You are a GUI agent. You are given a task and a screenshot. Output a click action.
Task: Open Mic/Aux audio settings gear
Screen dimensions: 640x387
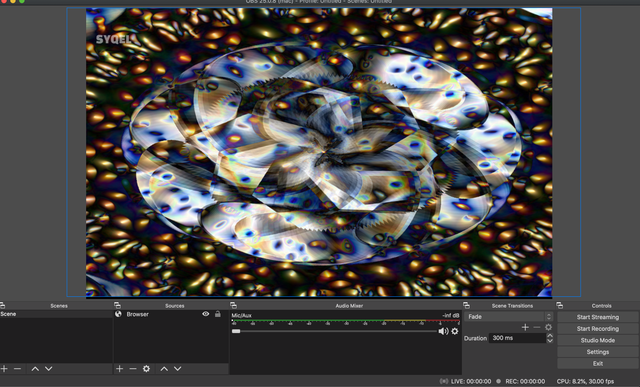coord(455,331)
